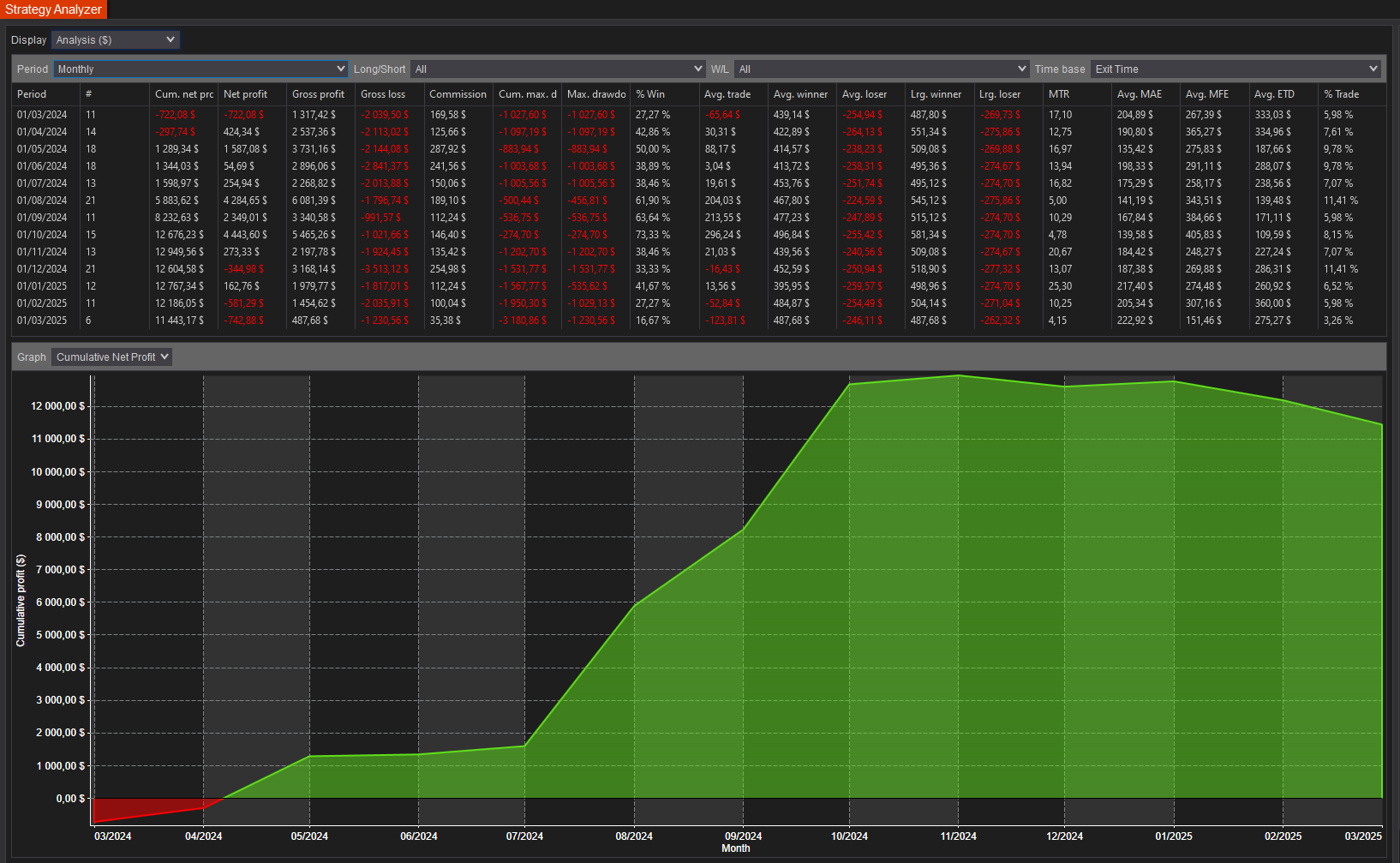
Task: Click the MTR column header
Action: (x=1077, y=94)
